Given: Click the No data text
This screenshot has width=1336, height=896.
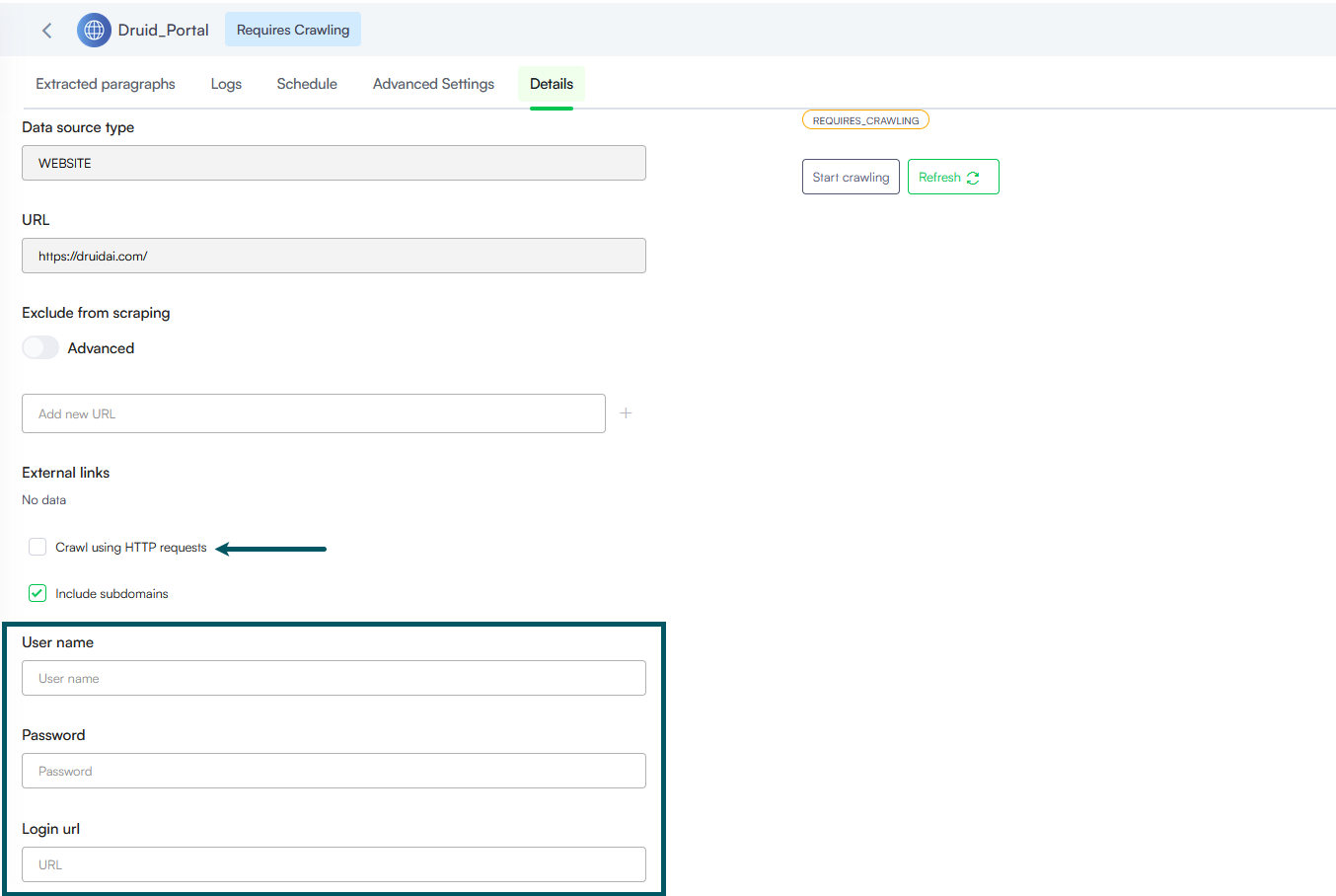Looking at the screenshot, I should coord(44,500).
